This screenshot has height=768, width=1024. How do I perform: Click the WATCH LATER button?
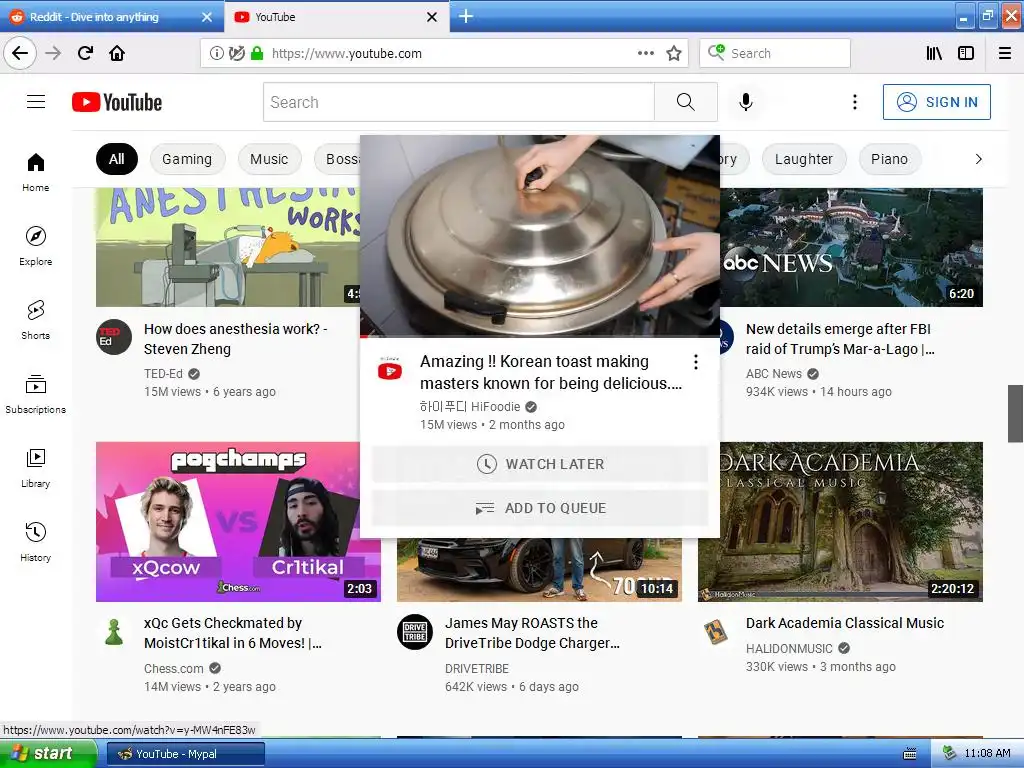pyautogui.click(x=540, y=464)
